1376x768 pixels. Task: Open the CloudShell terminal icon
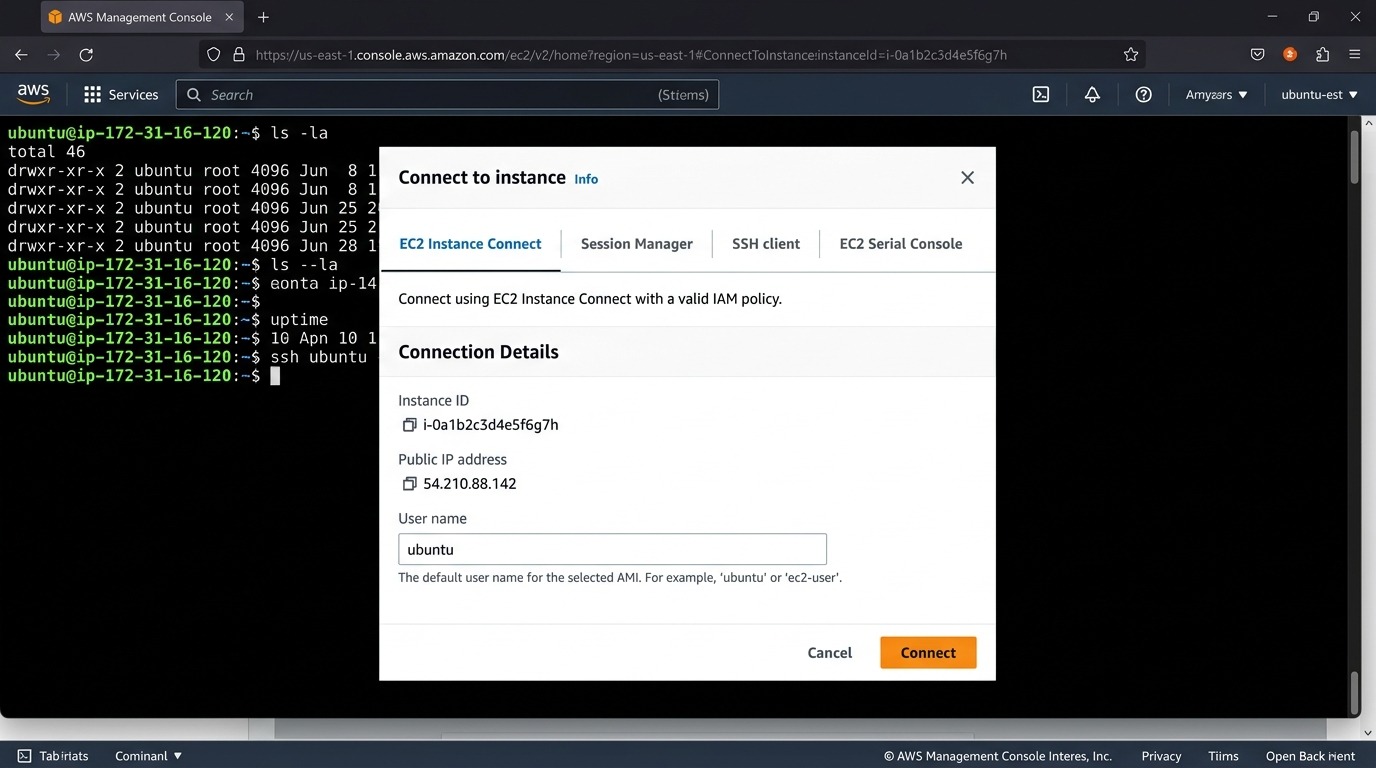click(x=1041, y=94)
